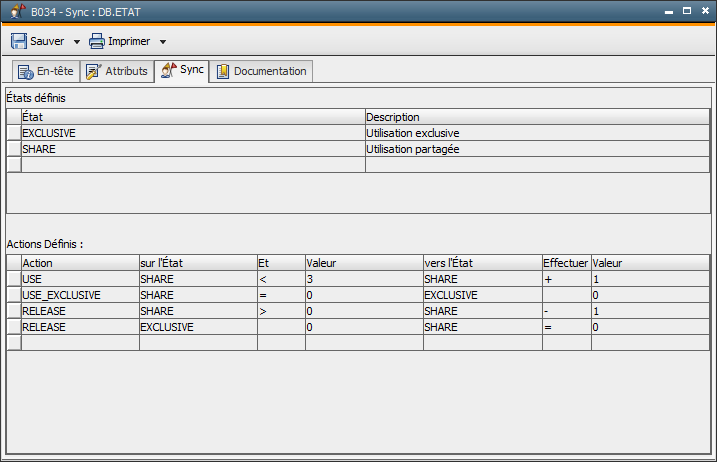Image resolution: width=717 pixels, height=462 pixels.
Task: Click the Attributs tab pencil icon
Action: 94,71
